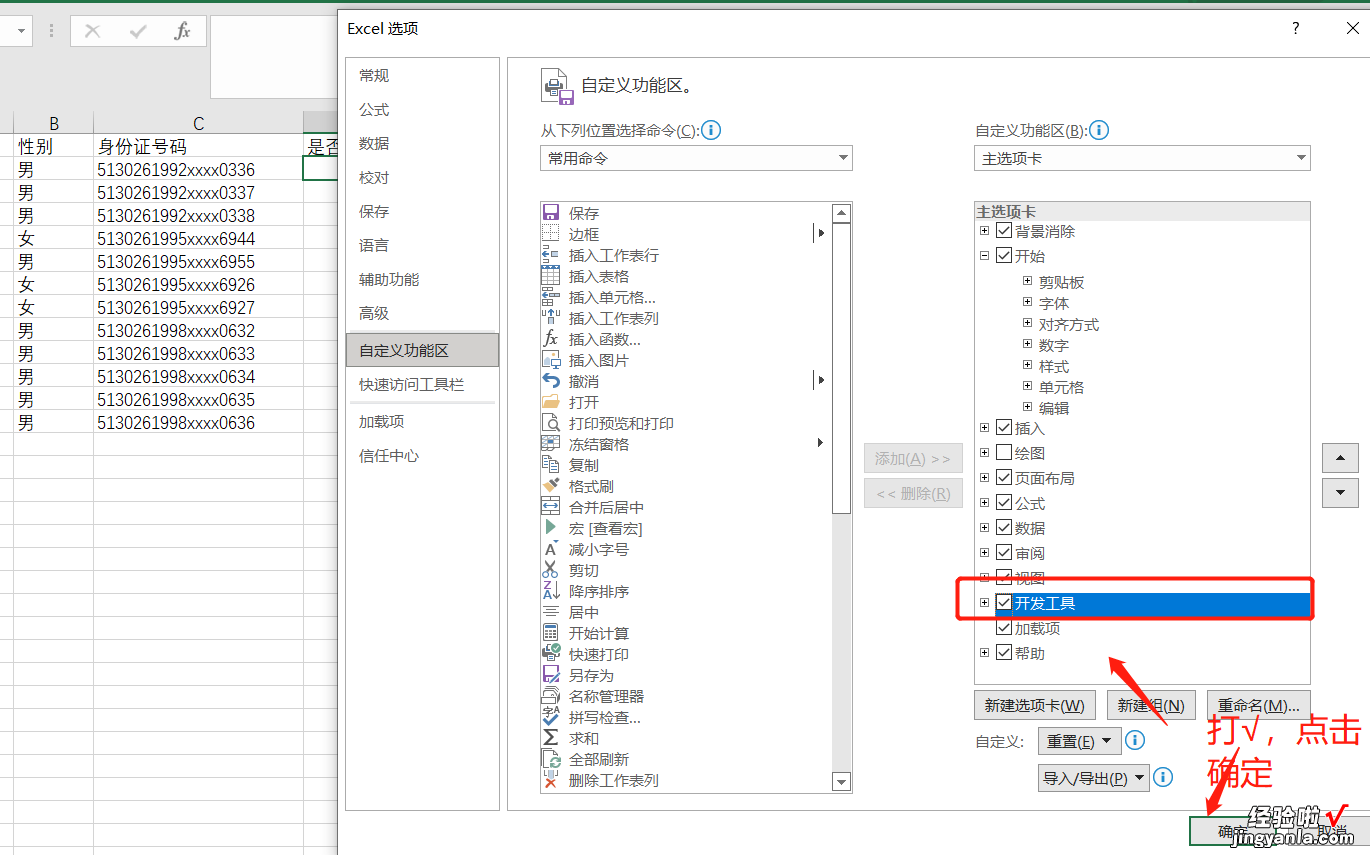
Task: Click the info icon next to 自定义功能区(B)
Action: pos(1098,130)
